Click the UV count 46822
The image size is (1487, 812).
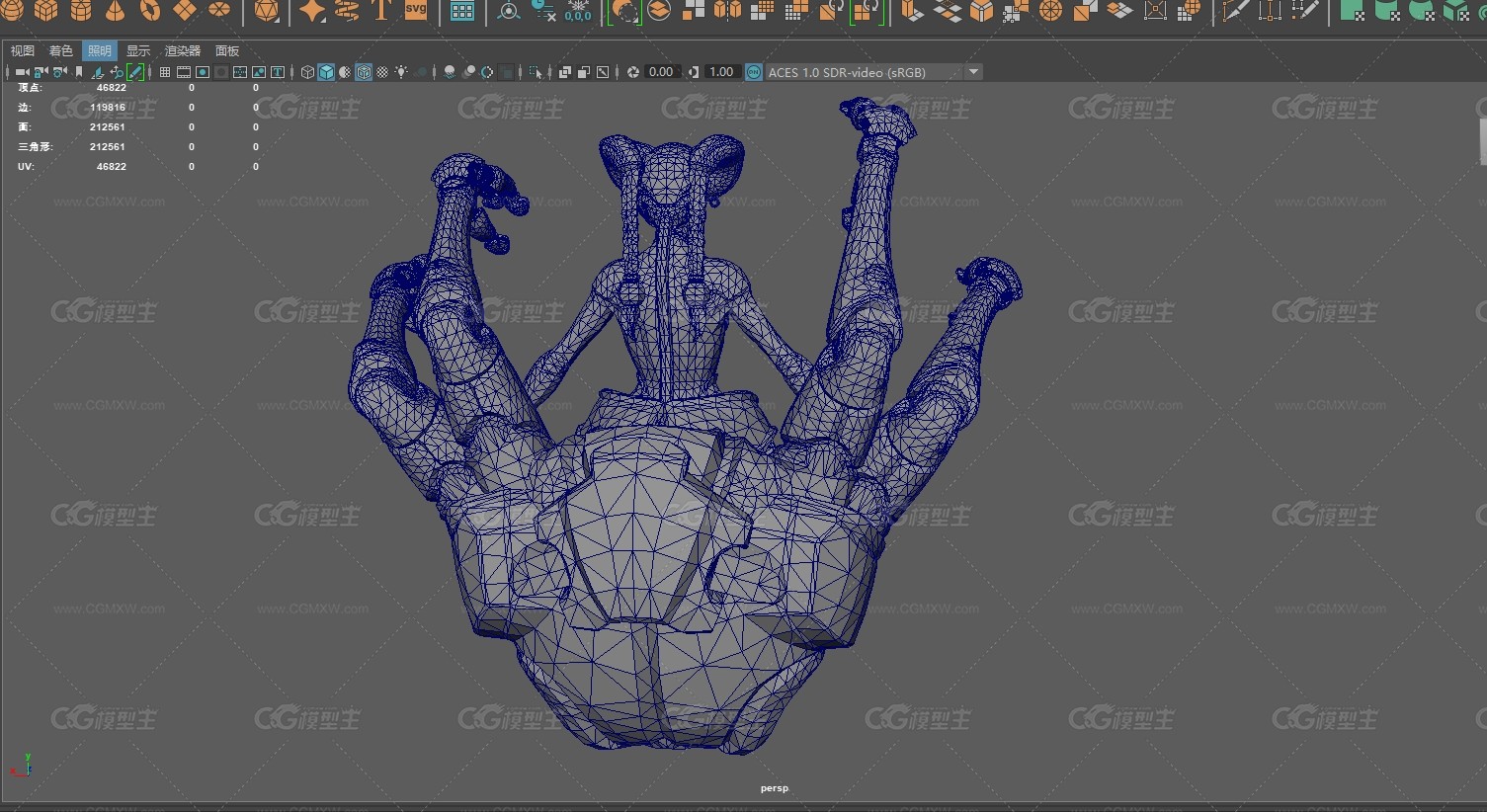pos(112,167)
